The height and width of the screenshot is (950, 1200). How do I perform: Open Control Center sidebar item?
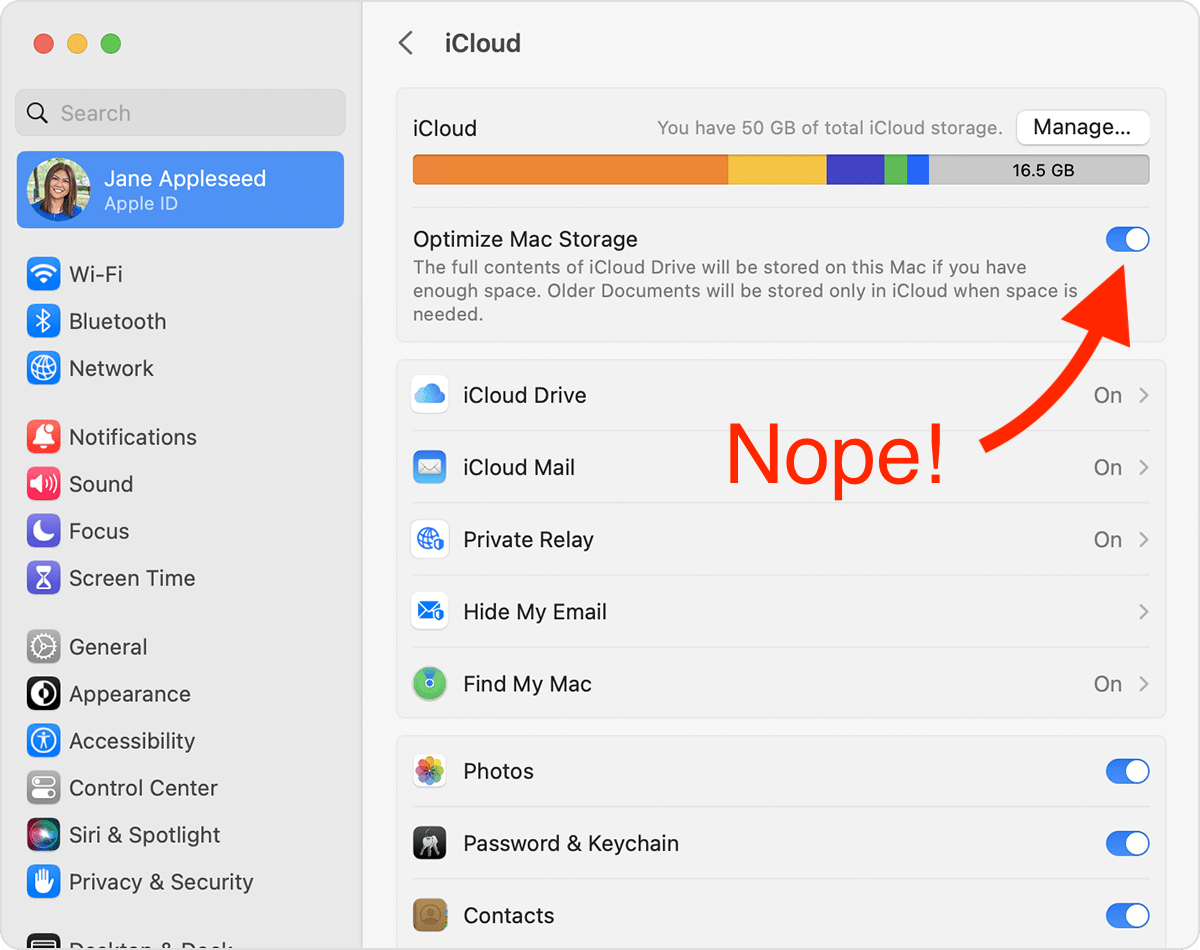pos(143,788)
